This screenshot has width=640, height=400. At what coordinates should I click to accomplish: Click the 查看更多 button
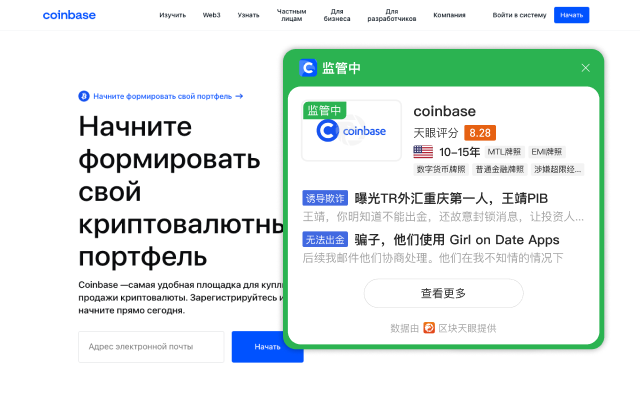pyautogui.click(x=443, y=293)
